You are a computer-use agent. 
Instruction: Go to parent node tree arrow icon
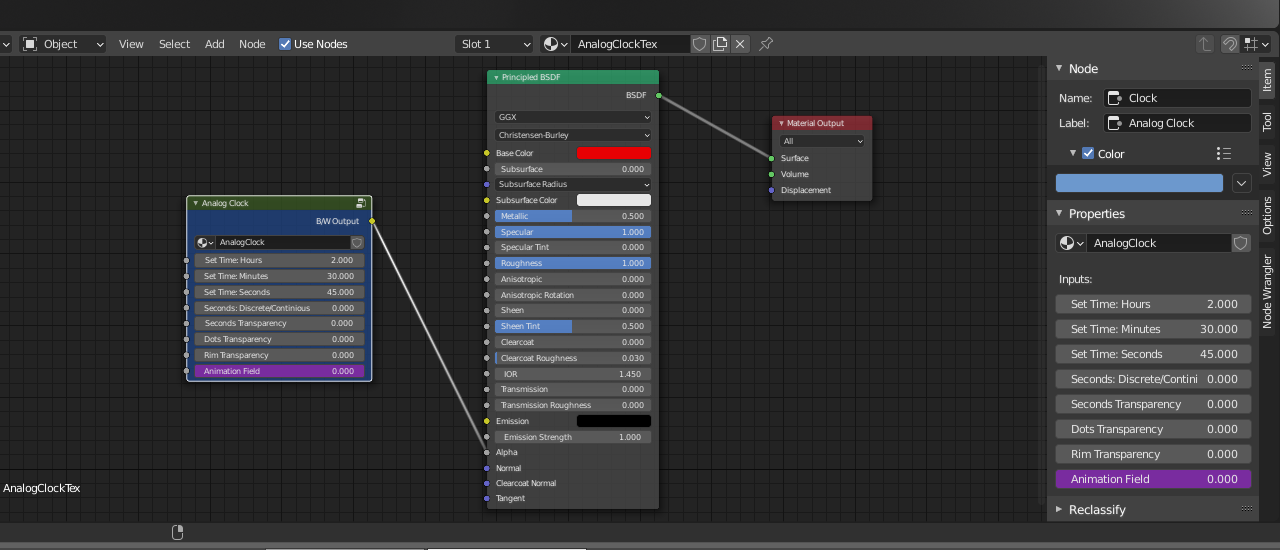[x=1205, y=44]
